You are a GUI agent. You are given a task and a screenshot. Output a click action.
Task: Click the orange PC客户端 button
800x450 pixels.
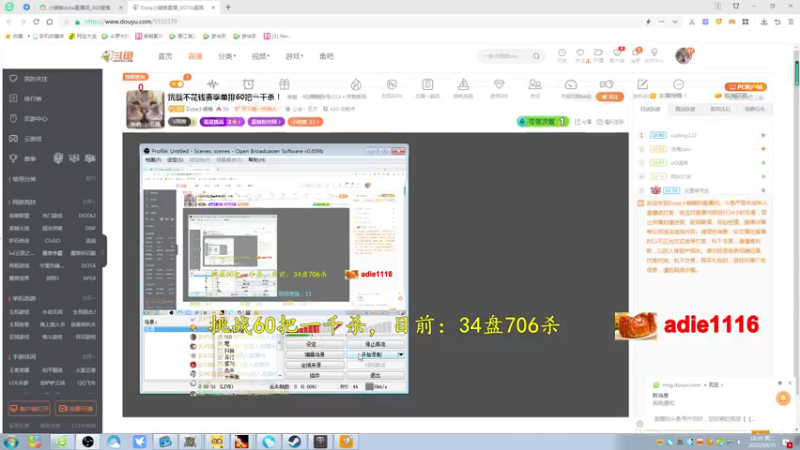pos(746,87)
